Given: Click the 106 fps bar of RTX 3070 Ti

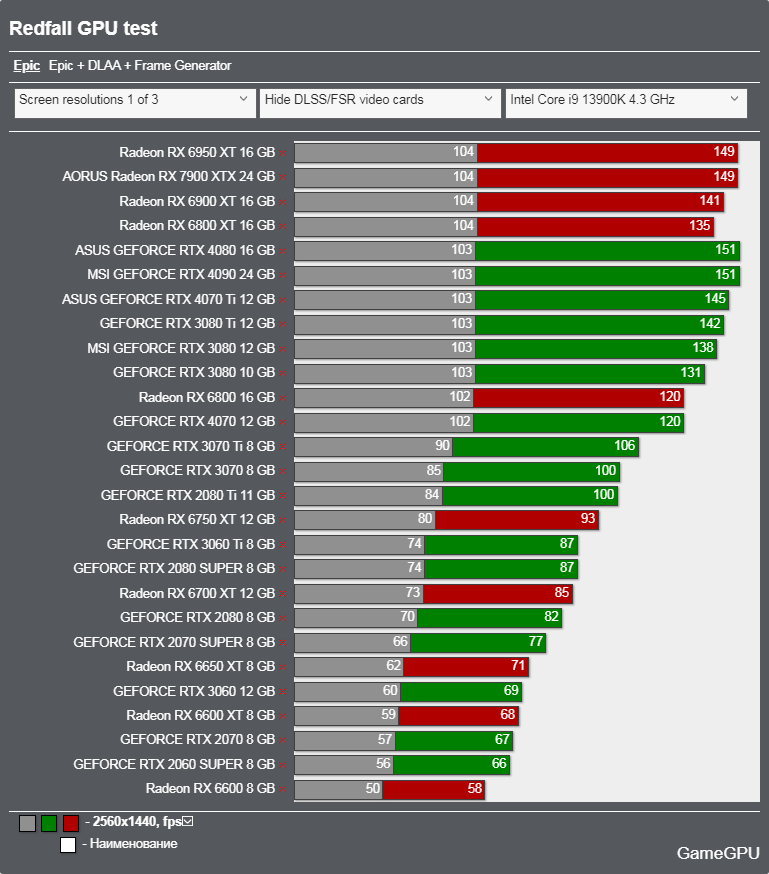Looking at the screenshot, I should 545,446.
